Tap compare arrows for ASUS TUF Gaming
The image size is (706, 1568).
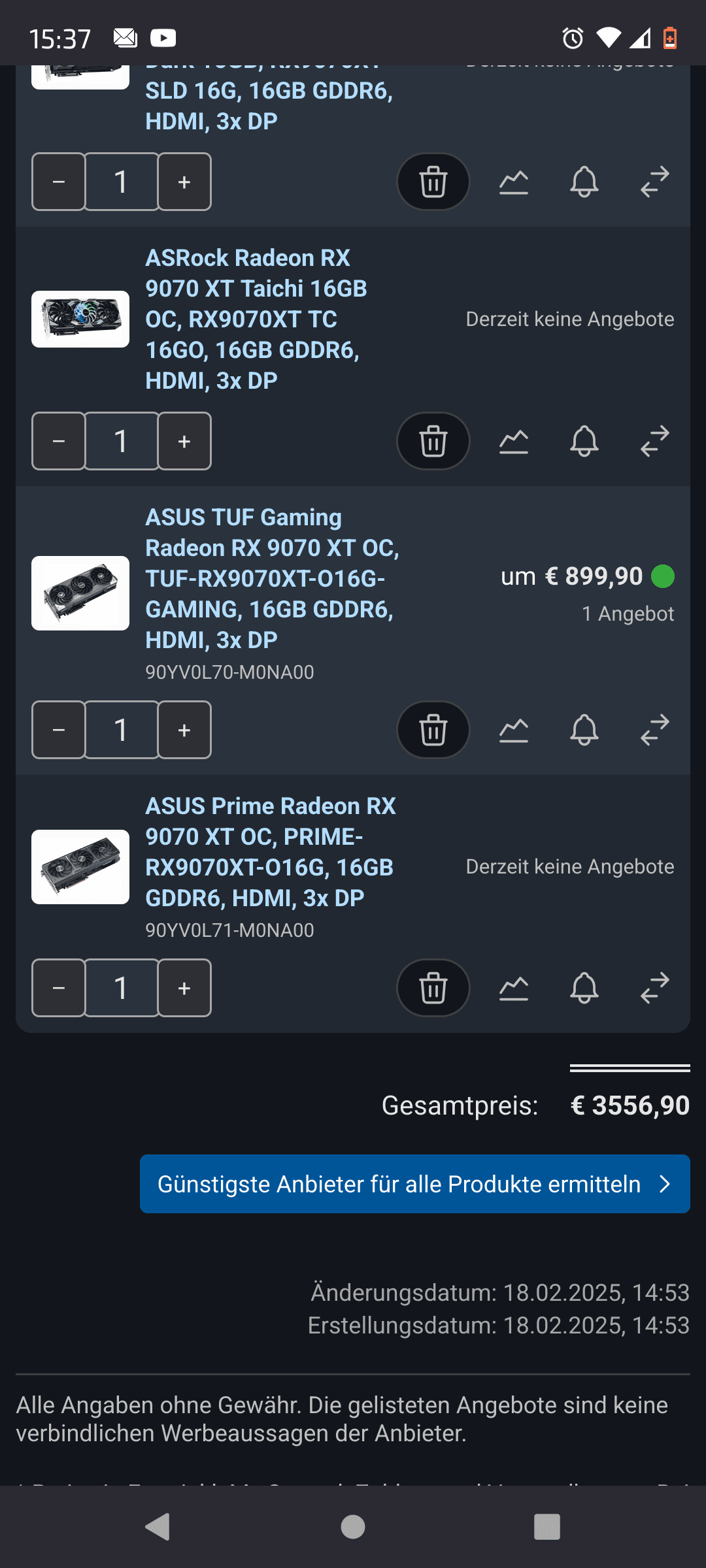[654, 730]
